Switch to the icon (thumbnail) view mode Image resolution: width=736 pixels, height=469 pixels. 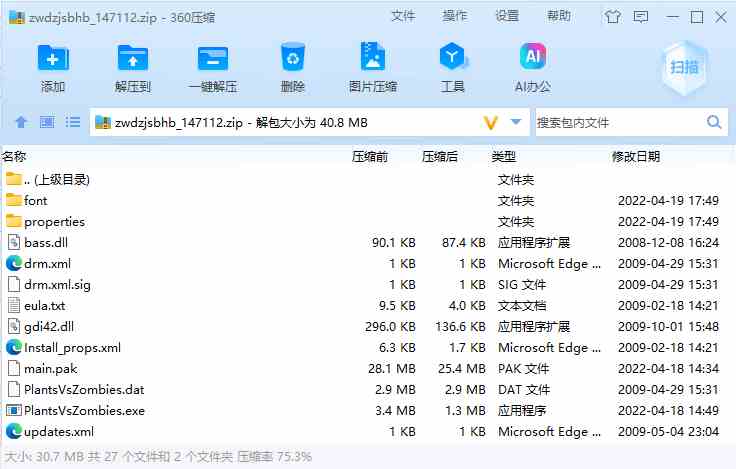click(46, 122)
